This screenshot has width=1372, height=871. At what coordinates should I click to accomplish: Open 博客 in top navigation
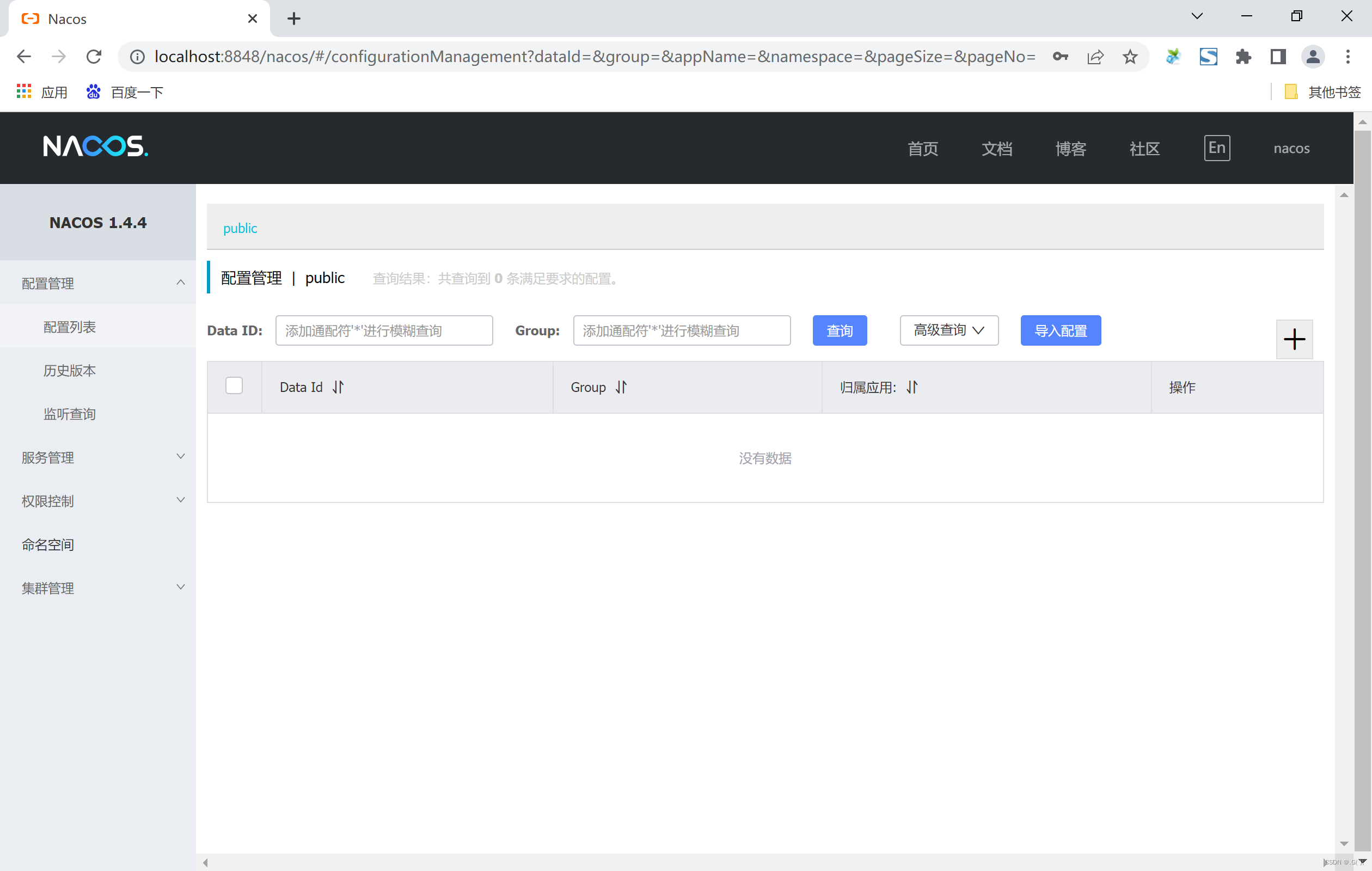[x=1070, y=149]
